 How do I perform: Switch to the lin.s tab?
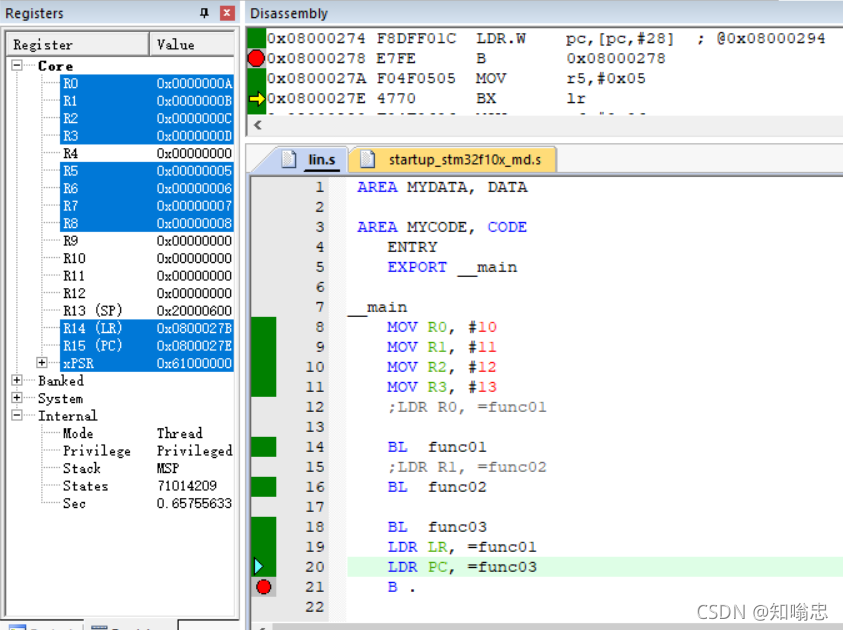(322, 160)
